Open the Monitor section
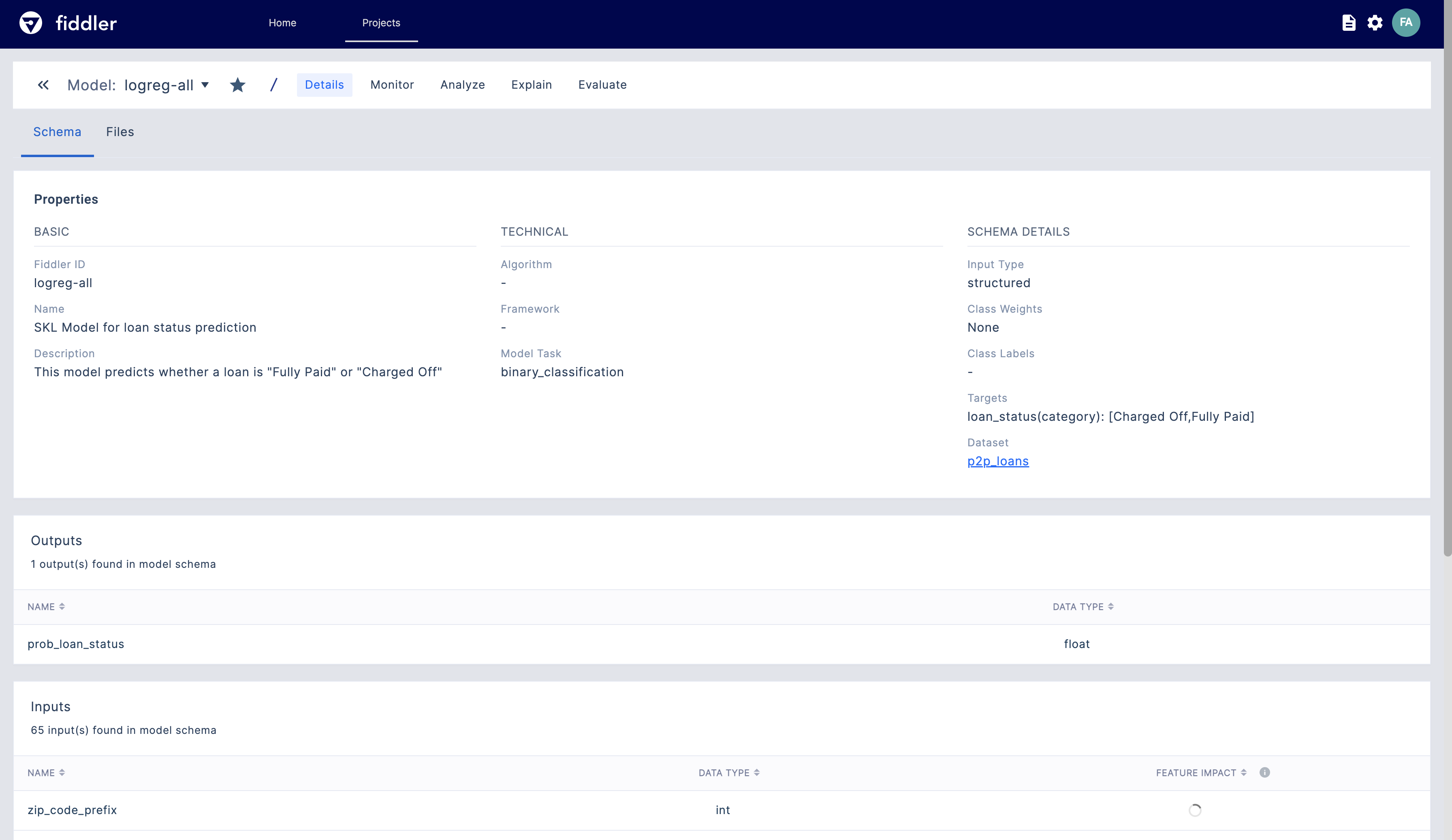Image resolution: width=1452 pixels, height=840 pixels. click(392, 85)
